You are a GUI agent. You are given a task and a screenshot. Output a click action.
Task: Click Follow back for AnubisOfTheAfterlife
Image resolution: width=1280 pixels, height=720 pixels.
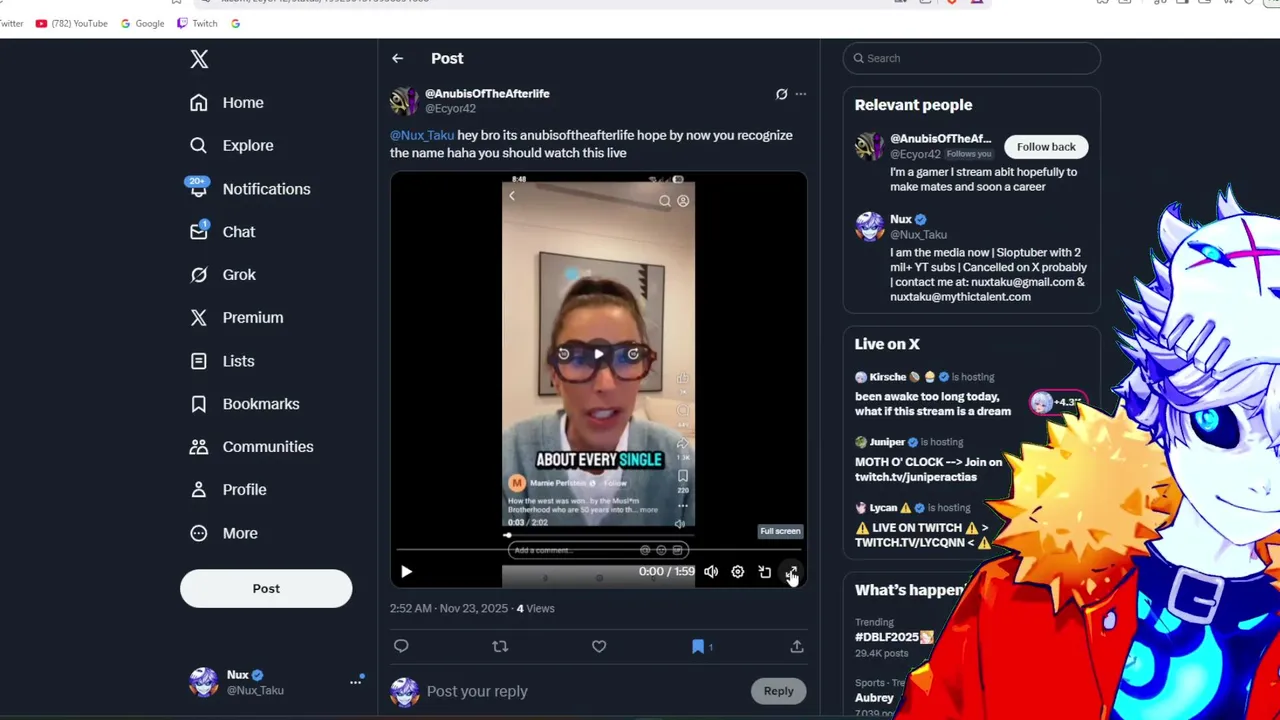coord(1046,147)
